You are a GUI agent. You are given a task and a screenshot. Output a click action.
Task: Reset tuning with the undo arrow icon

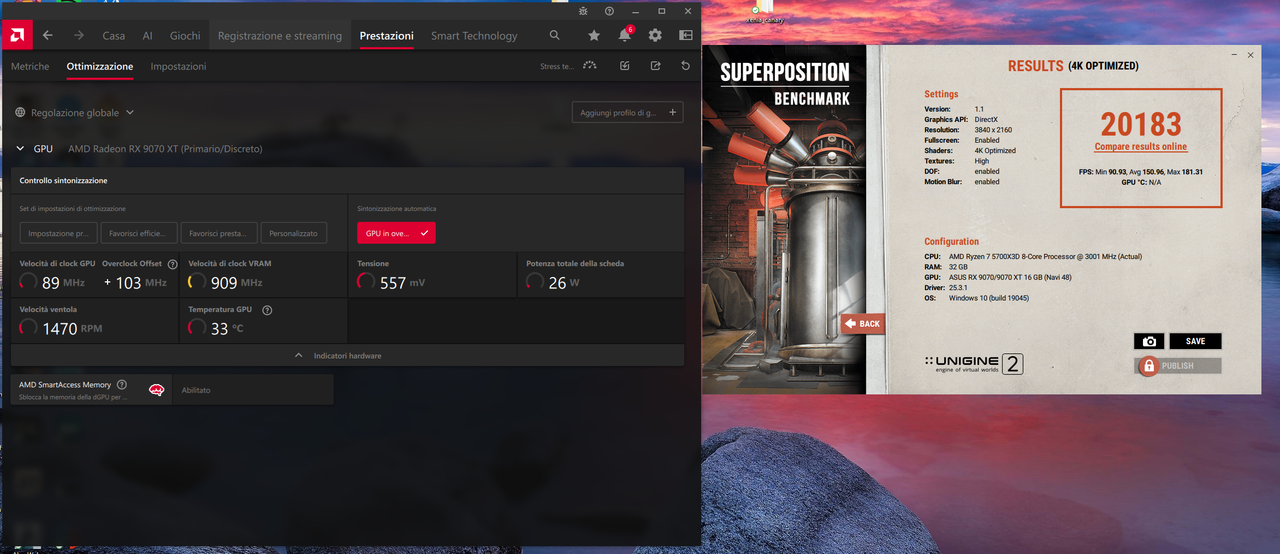coord(686,66)
